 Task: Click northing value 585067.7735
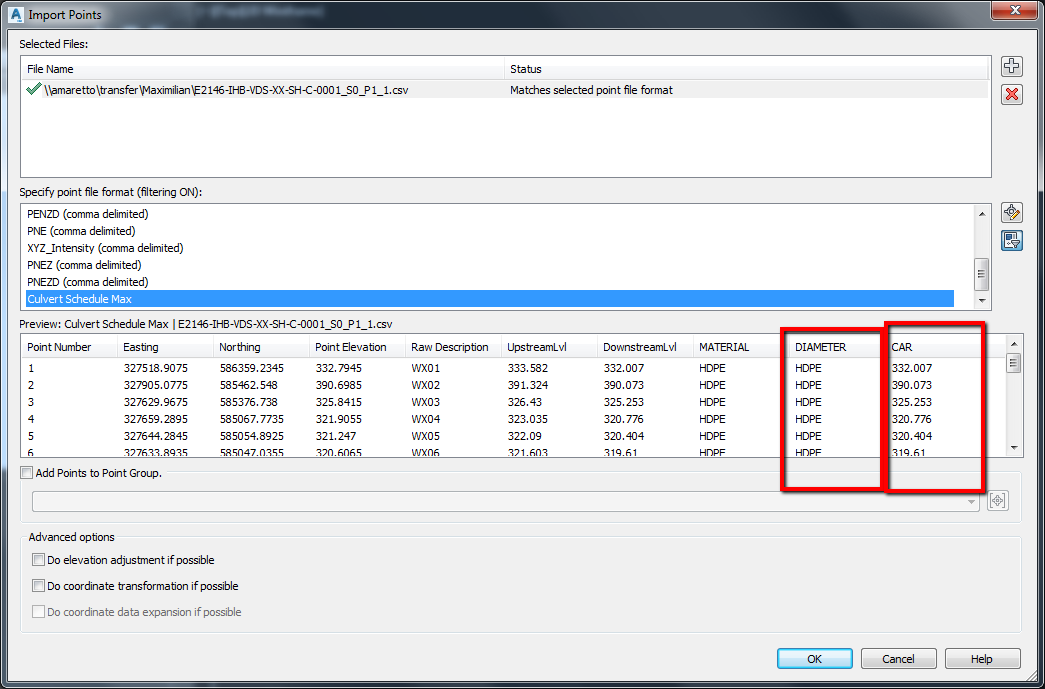point(252,419)
